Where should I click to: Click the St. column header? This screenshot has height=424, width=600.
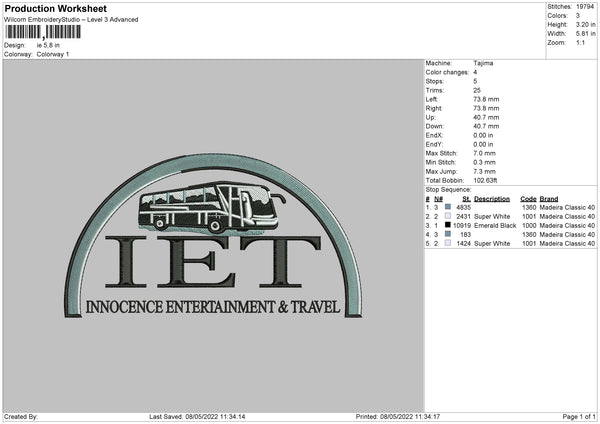(466, 199)
